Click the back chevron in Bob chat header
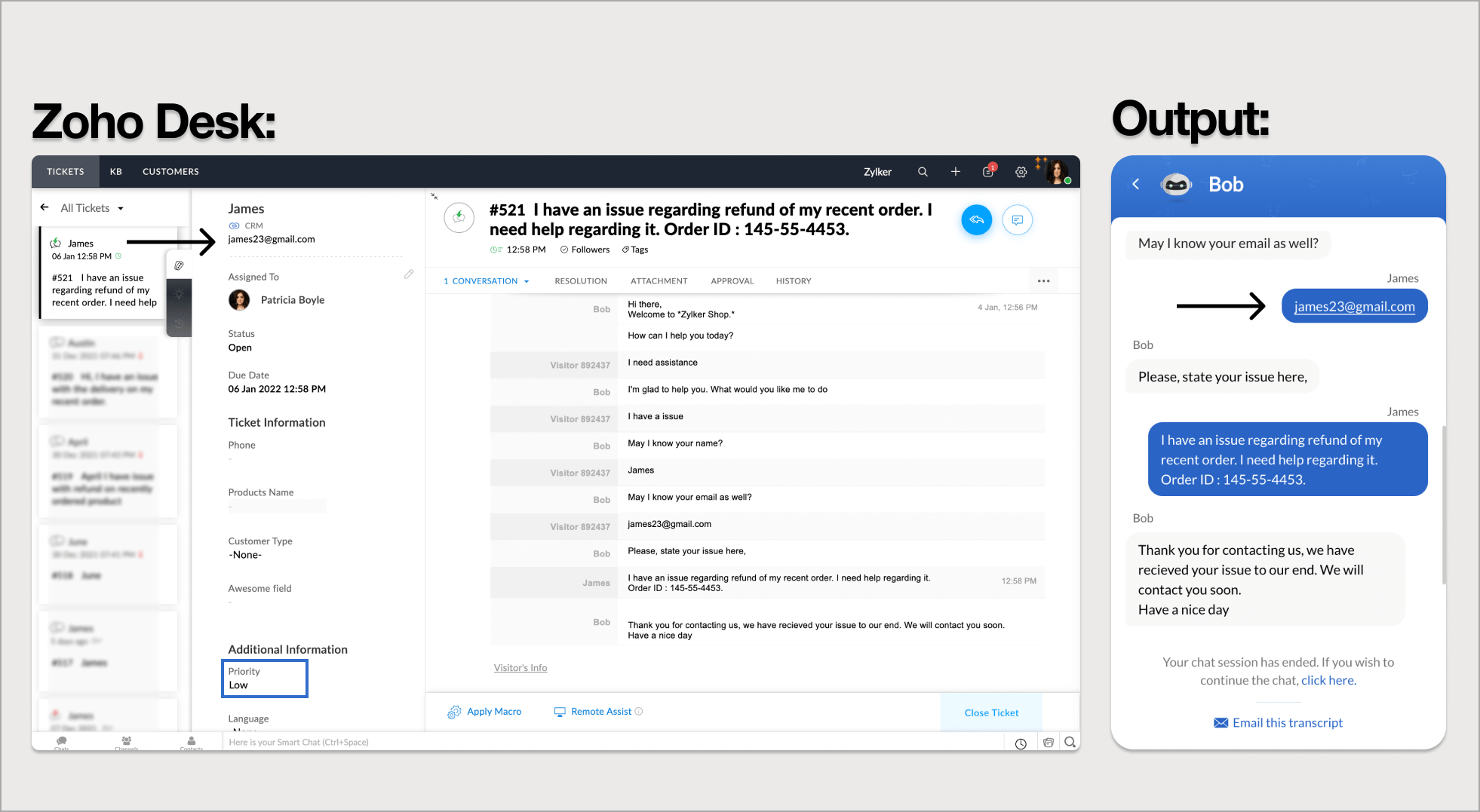The width and height of the screenshot is (1480, 812). click(1135, 184)
